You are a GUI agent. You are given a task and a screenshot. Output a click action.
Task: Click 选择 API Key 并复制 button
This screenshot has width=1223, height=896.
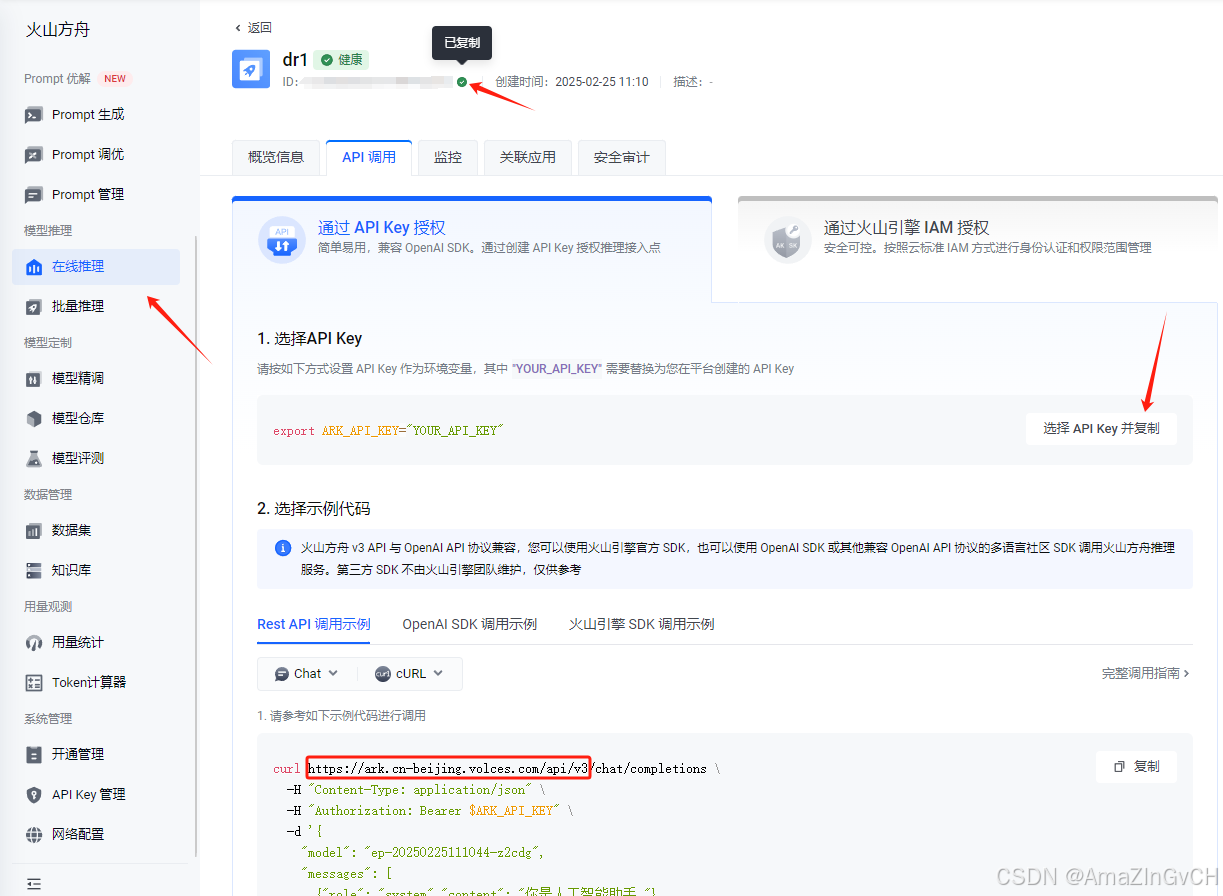click(1101, 428)
